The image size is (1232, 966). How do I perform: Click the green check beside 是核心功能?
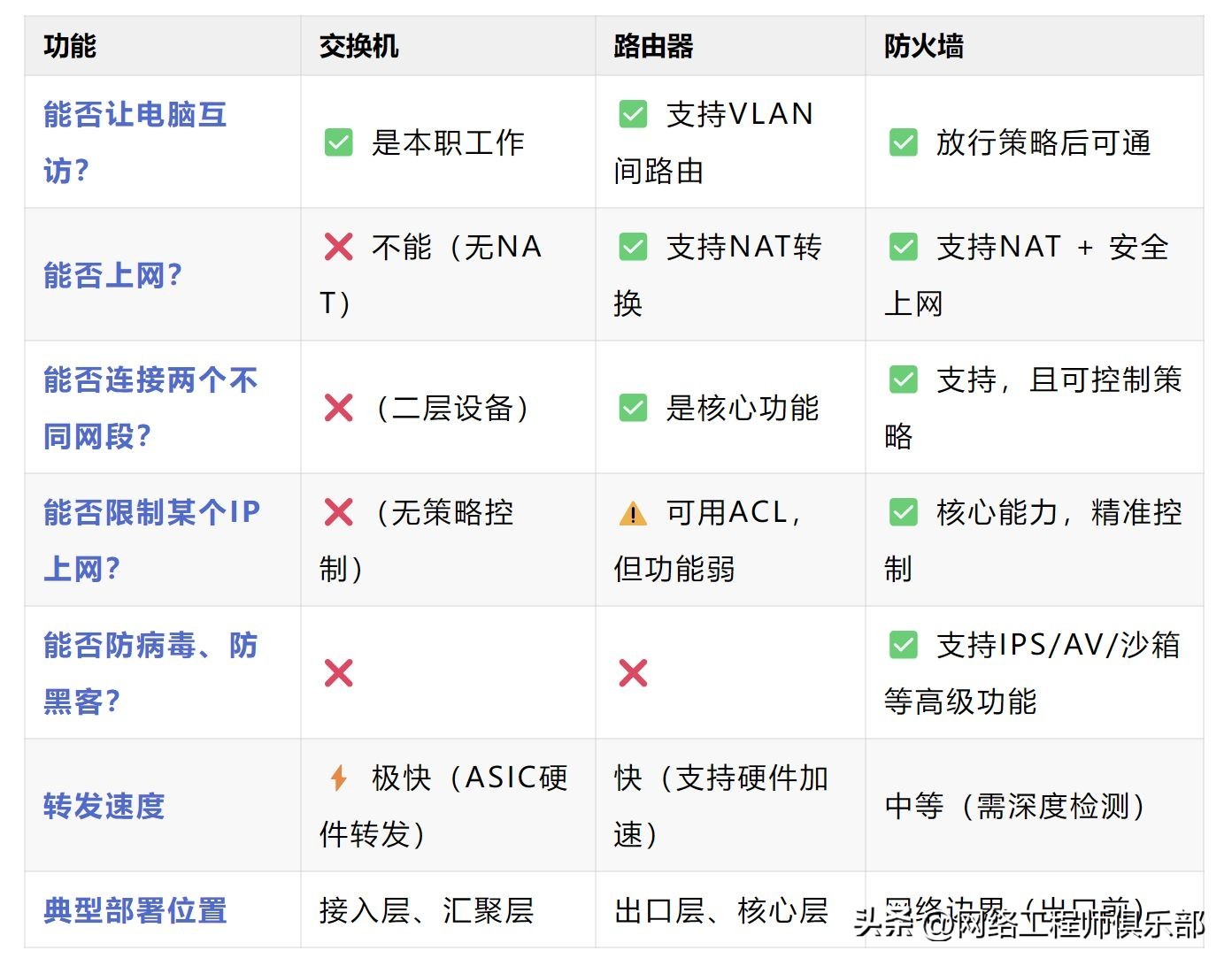[x=633, y=408]
